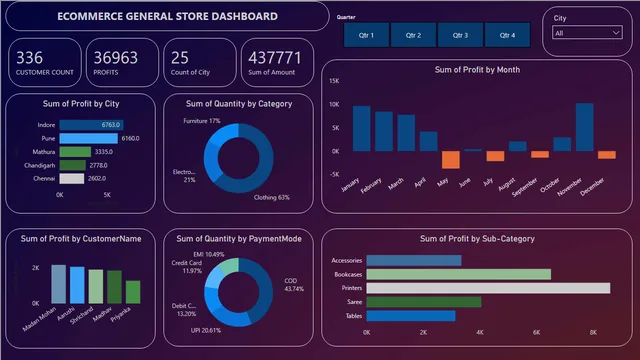Select the Accessories sub-category bar
Screen dimensions: 640x360
(414, 260)
